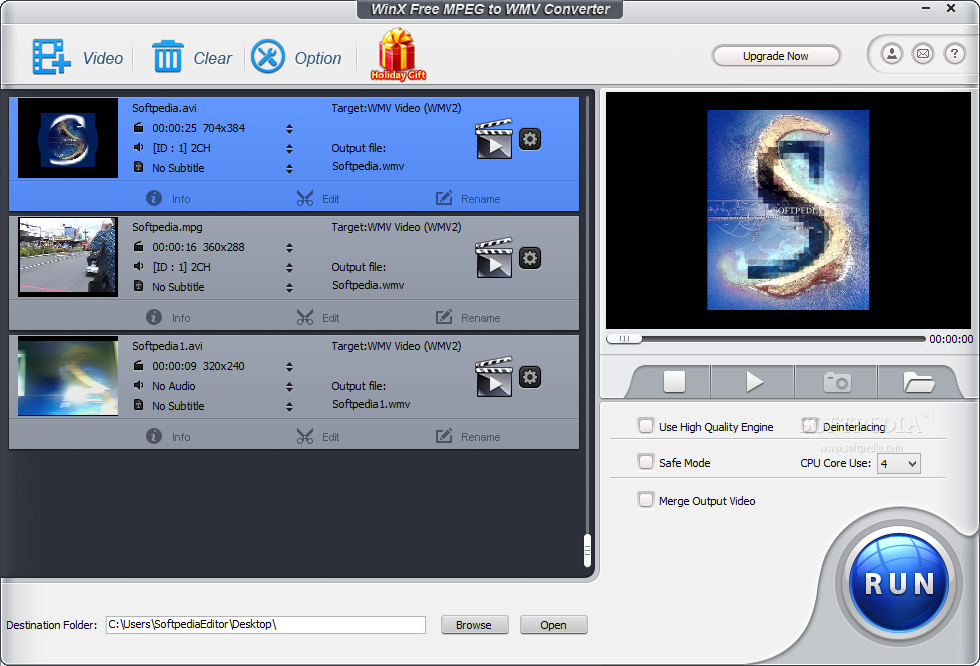Click the Destination Folder path field
This screenshot has width=980, height=666.
click(x=266, y=625)
